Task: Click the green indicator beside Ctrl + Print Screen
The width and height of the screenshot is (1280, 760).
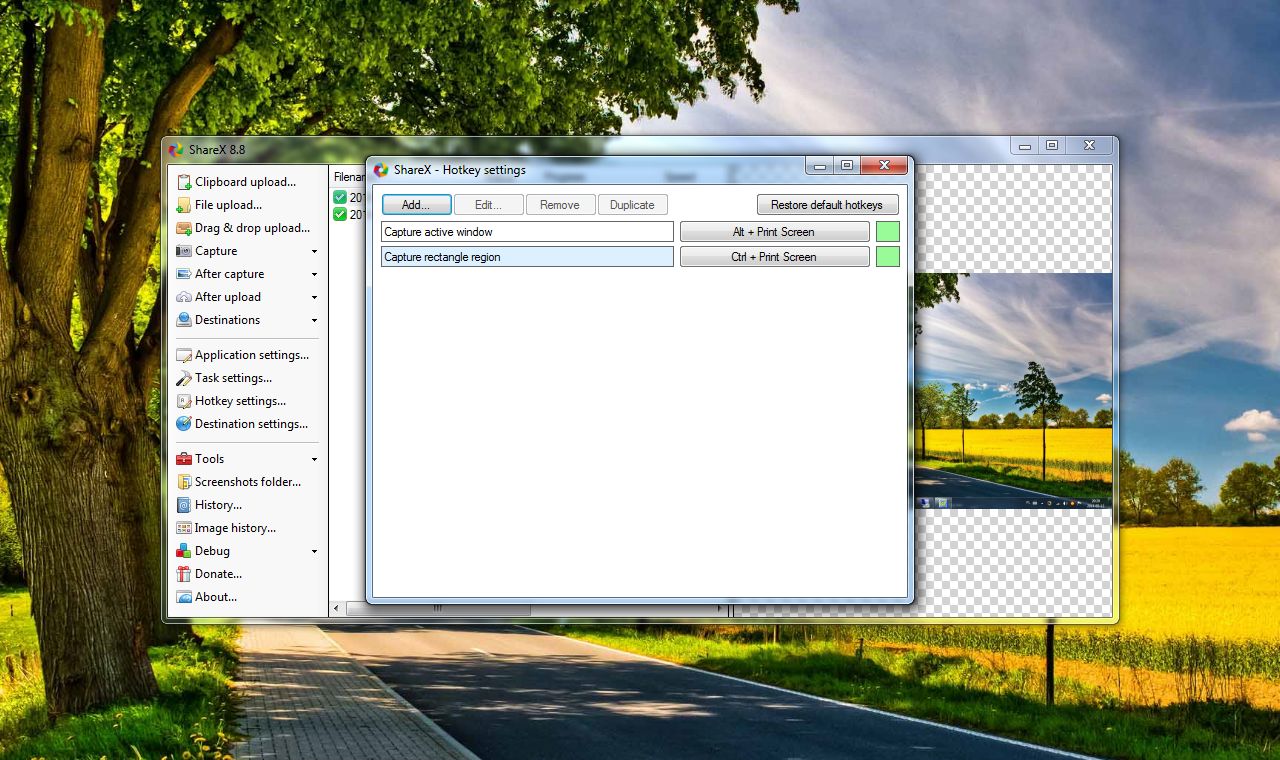Action: [887, 257]
